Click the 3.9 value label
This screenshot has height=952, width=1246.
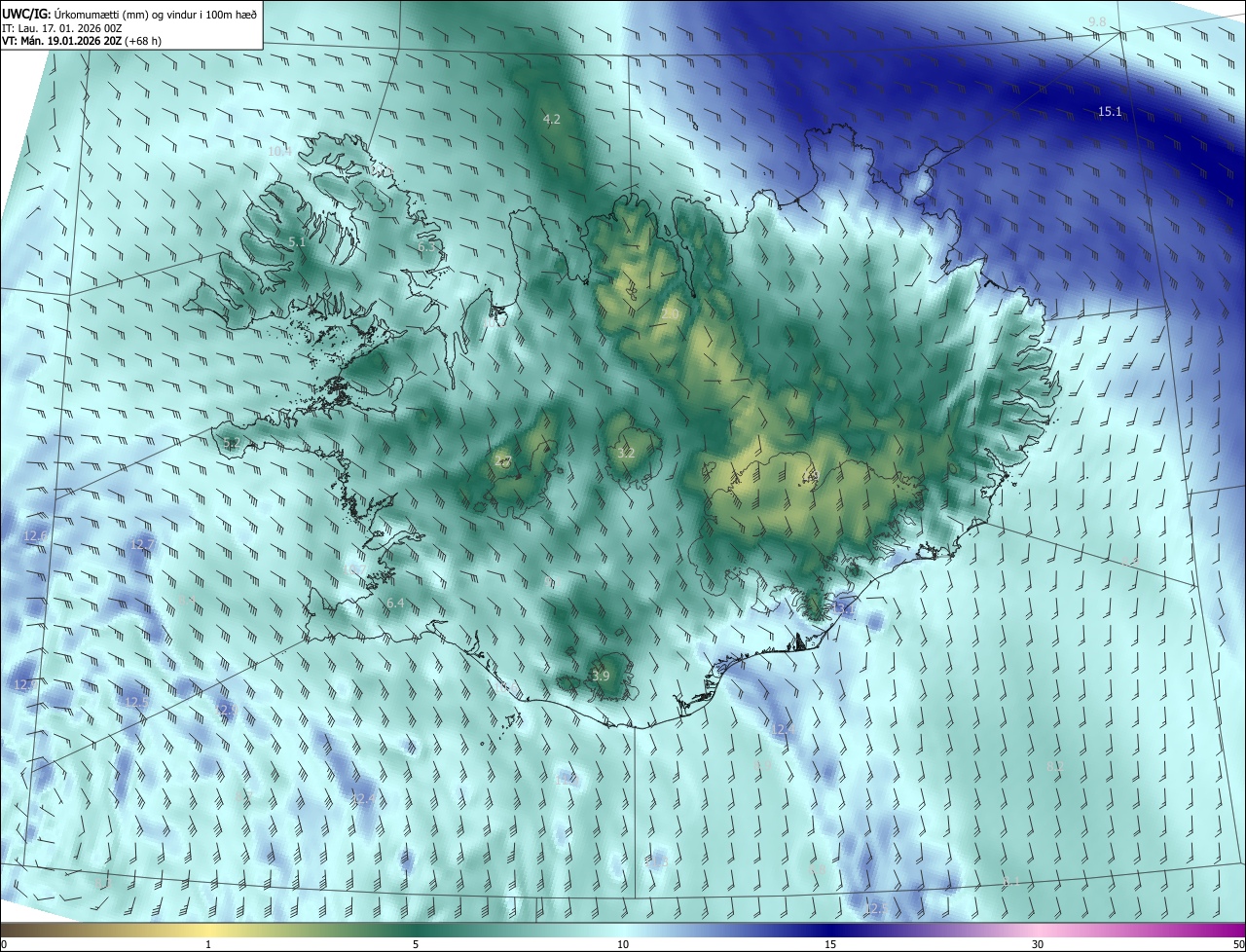(601, 676)
